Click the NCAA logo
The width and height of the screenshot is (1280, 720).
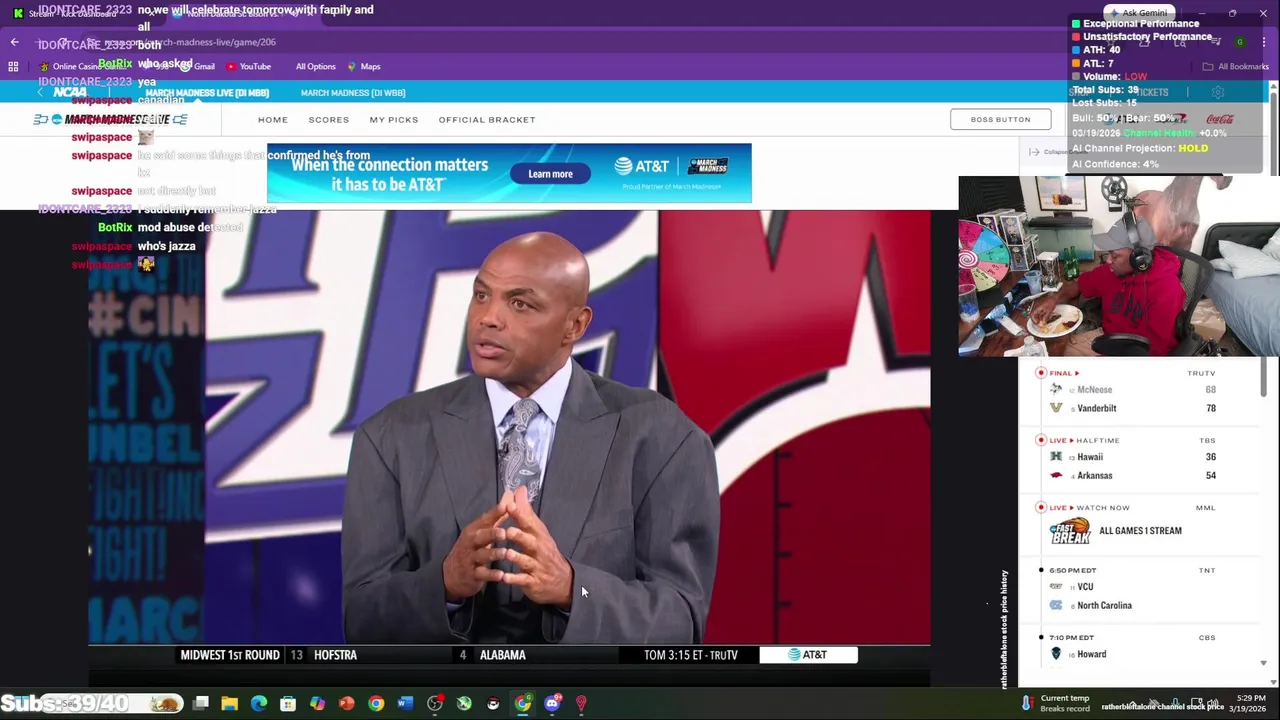point(70,92)
